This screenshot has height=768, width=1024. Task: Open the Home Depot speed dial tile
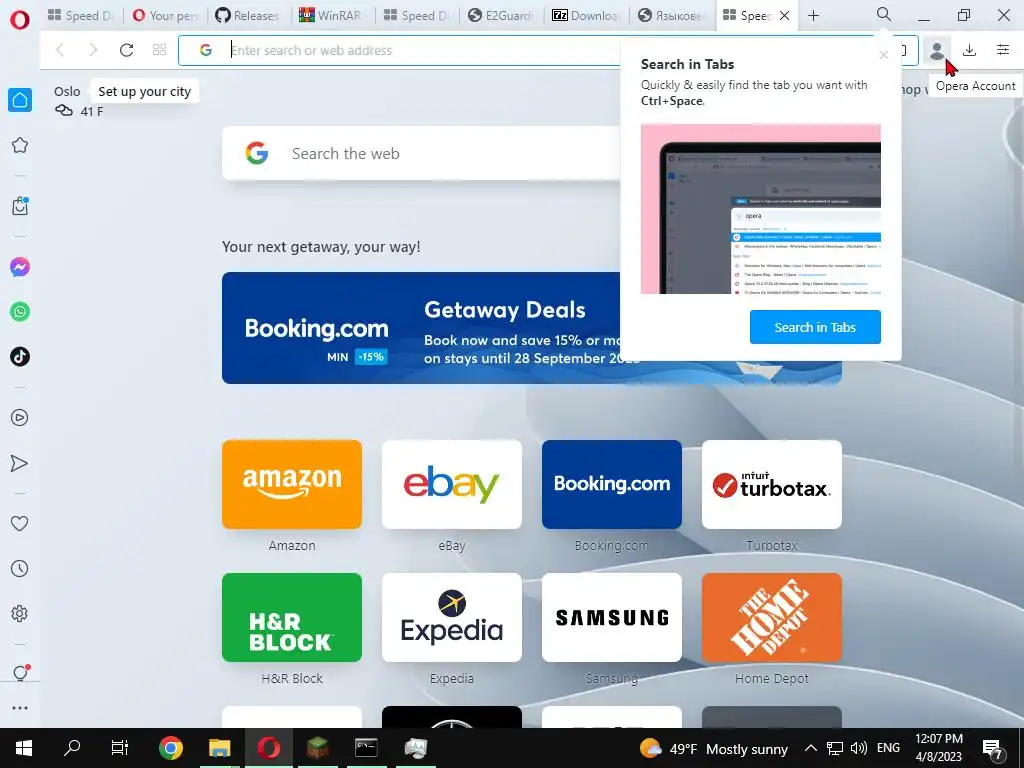[772, 618]
